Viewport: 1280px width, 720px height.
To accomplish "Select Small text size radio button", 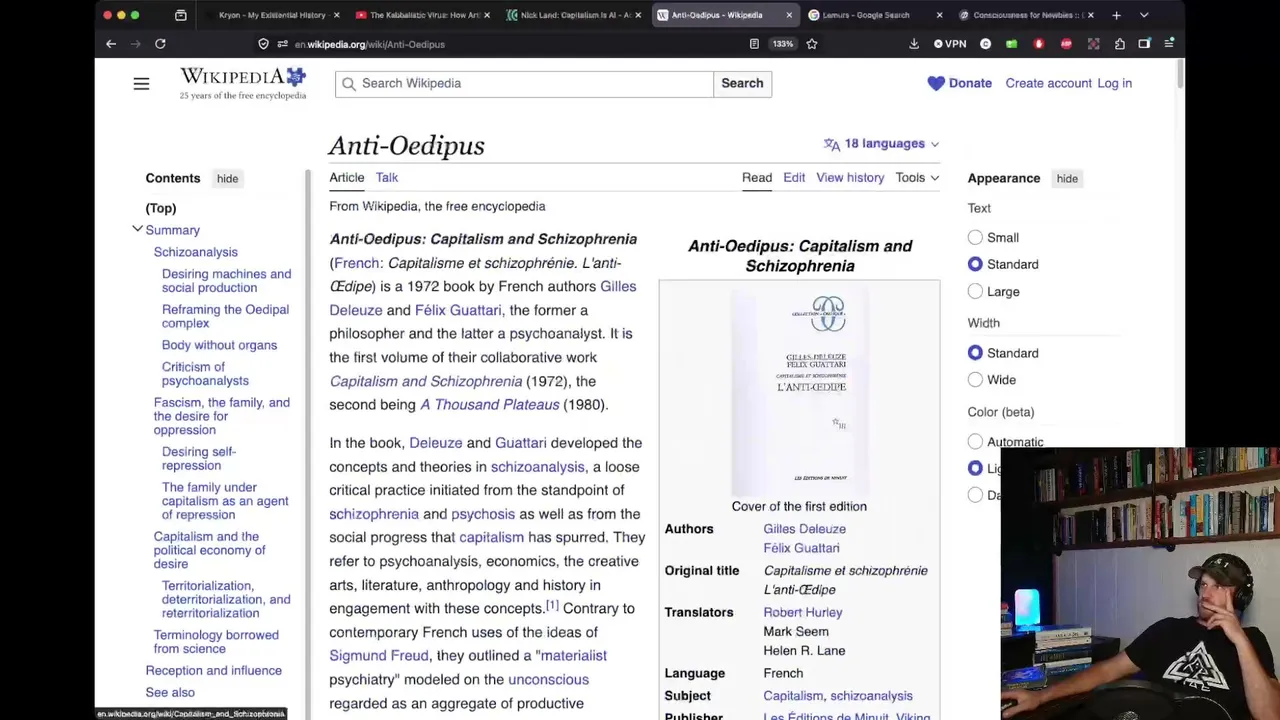I will coord(975,238).
